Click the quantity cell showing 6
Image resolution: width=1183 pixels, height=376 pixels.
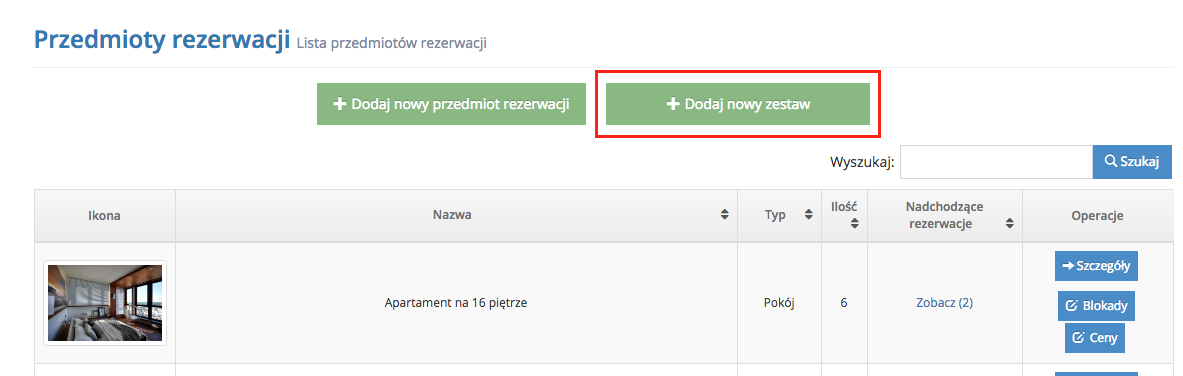[x=843, y=303]
